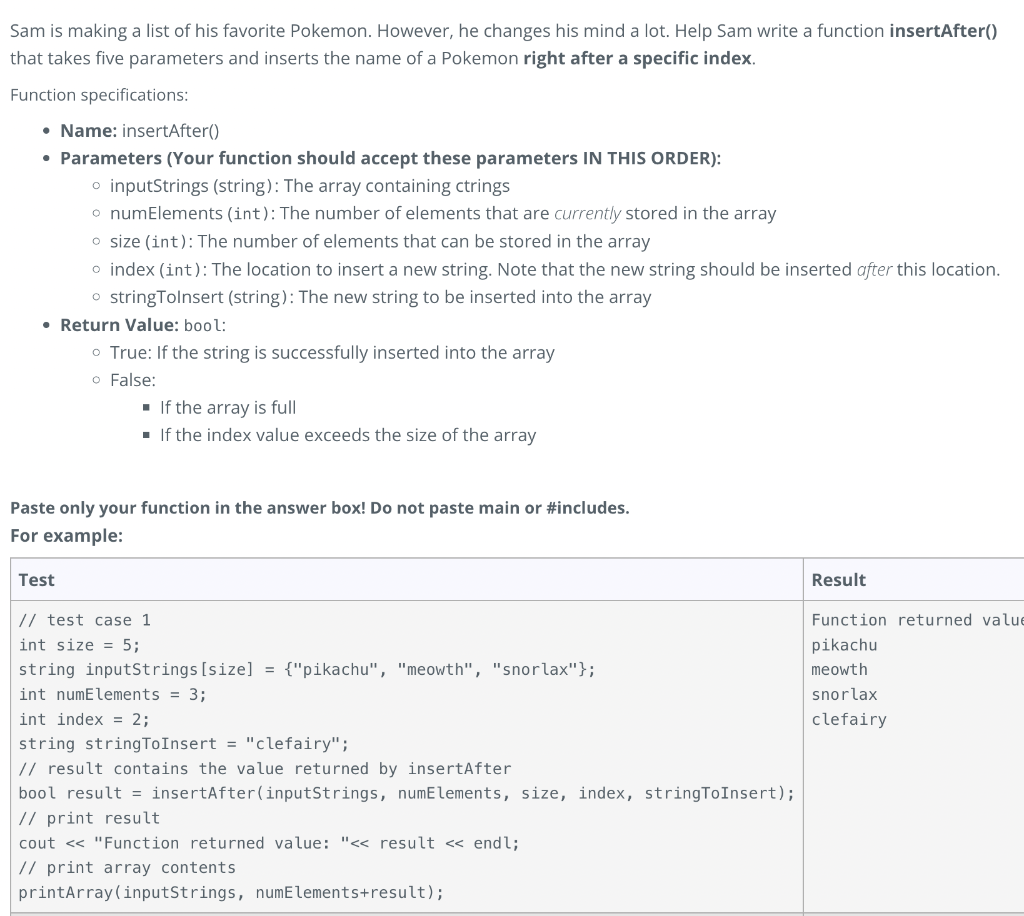This screenshot has width=1024, height=916.
Task: Click the '// test case 1' comment line
Action: coord(85,620)
